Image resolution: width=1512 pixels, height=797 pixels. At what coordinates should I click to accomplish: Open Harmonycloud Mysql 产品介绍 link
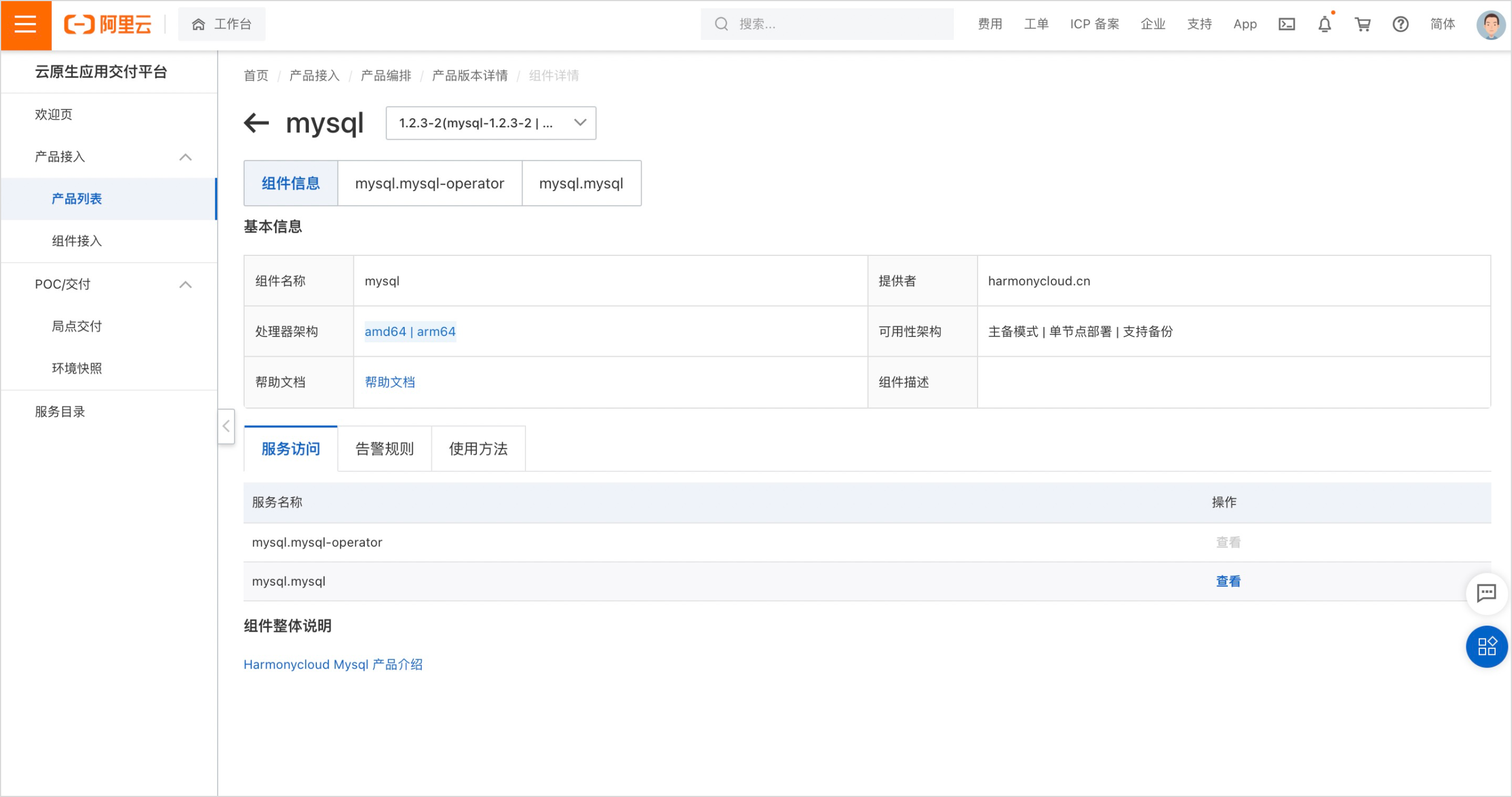[333, 665]
